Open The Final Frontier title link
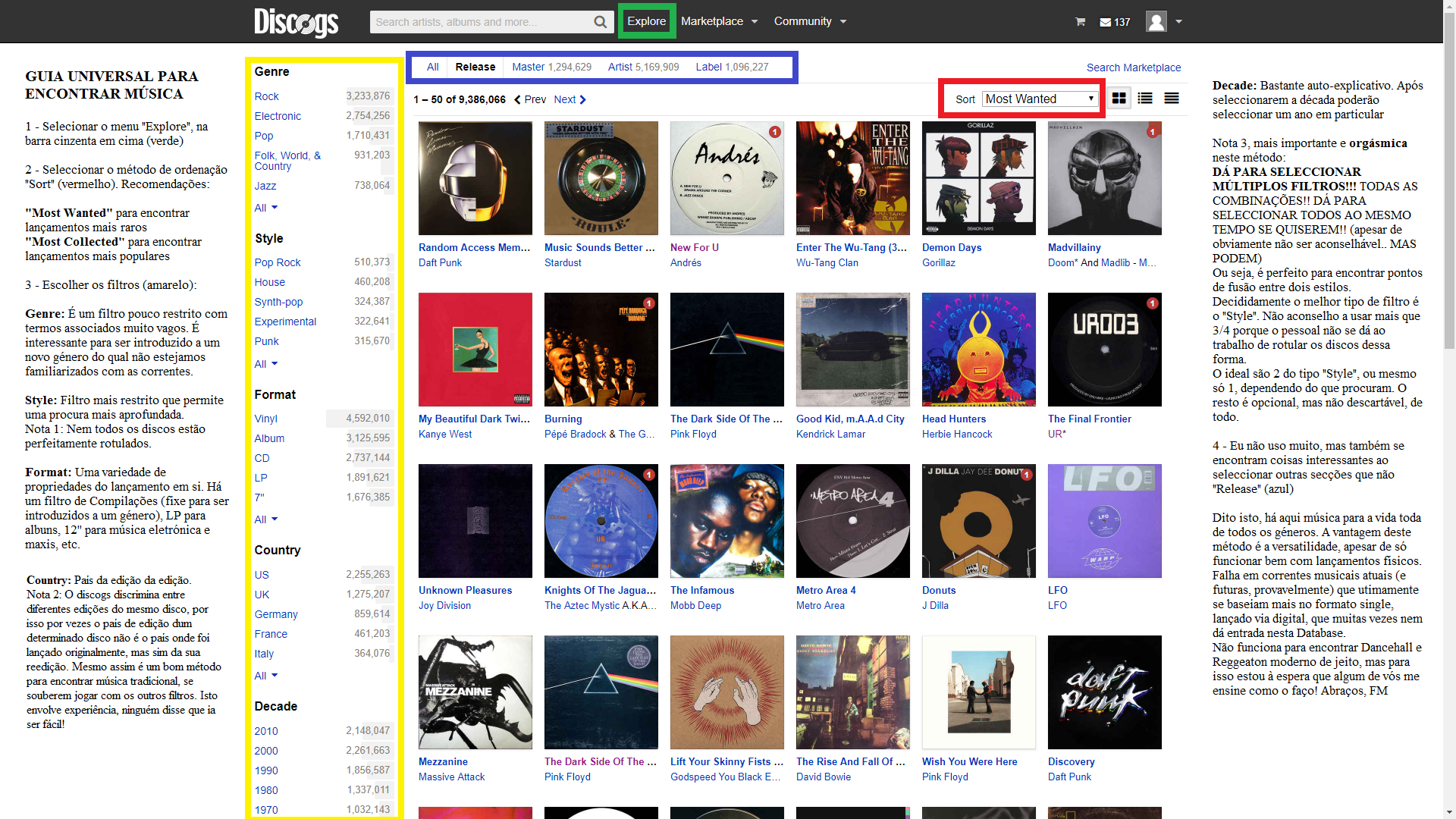1456x819 pixels. point(1090,419)
